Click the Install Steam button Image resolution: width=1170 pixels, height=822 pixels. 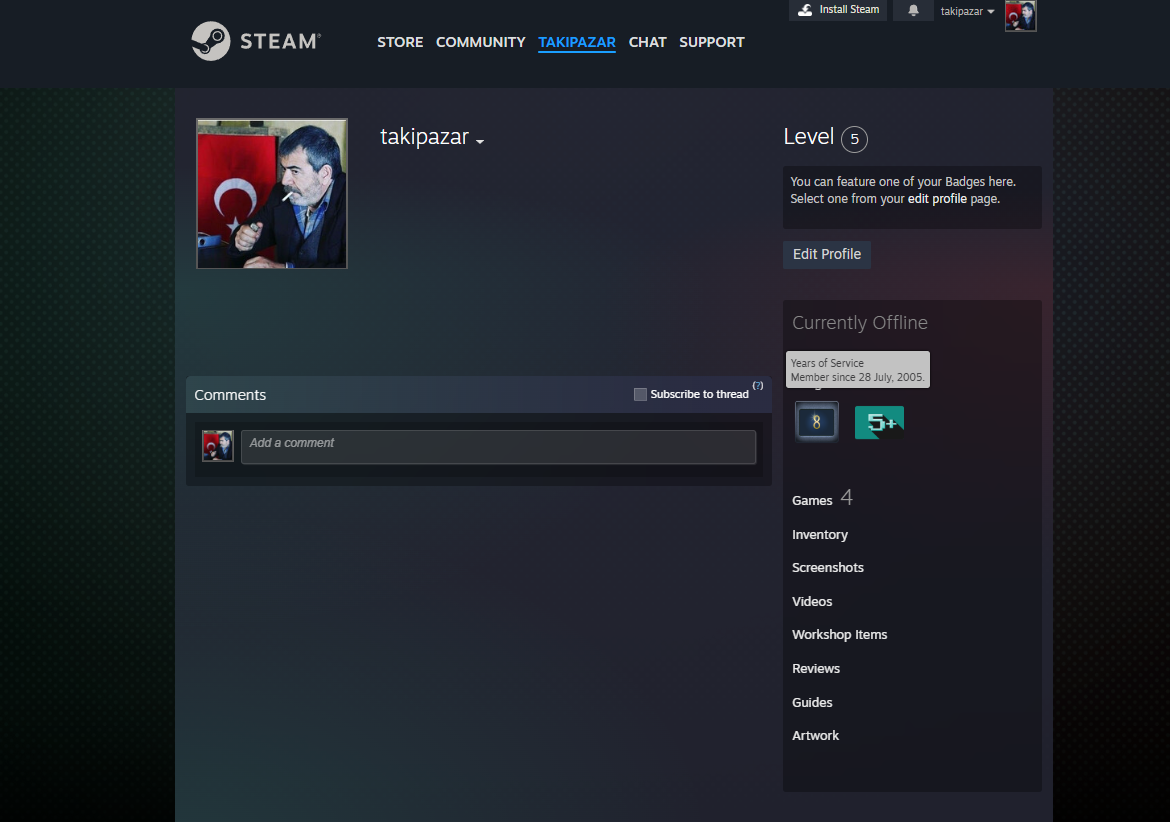(x=838, y=10)
